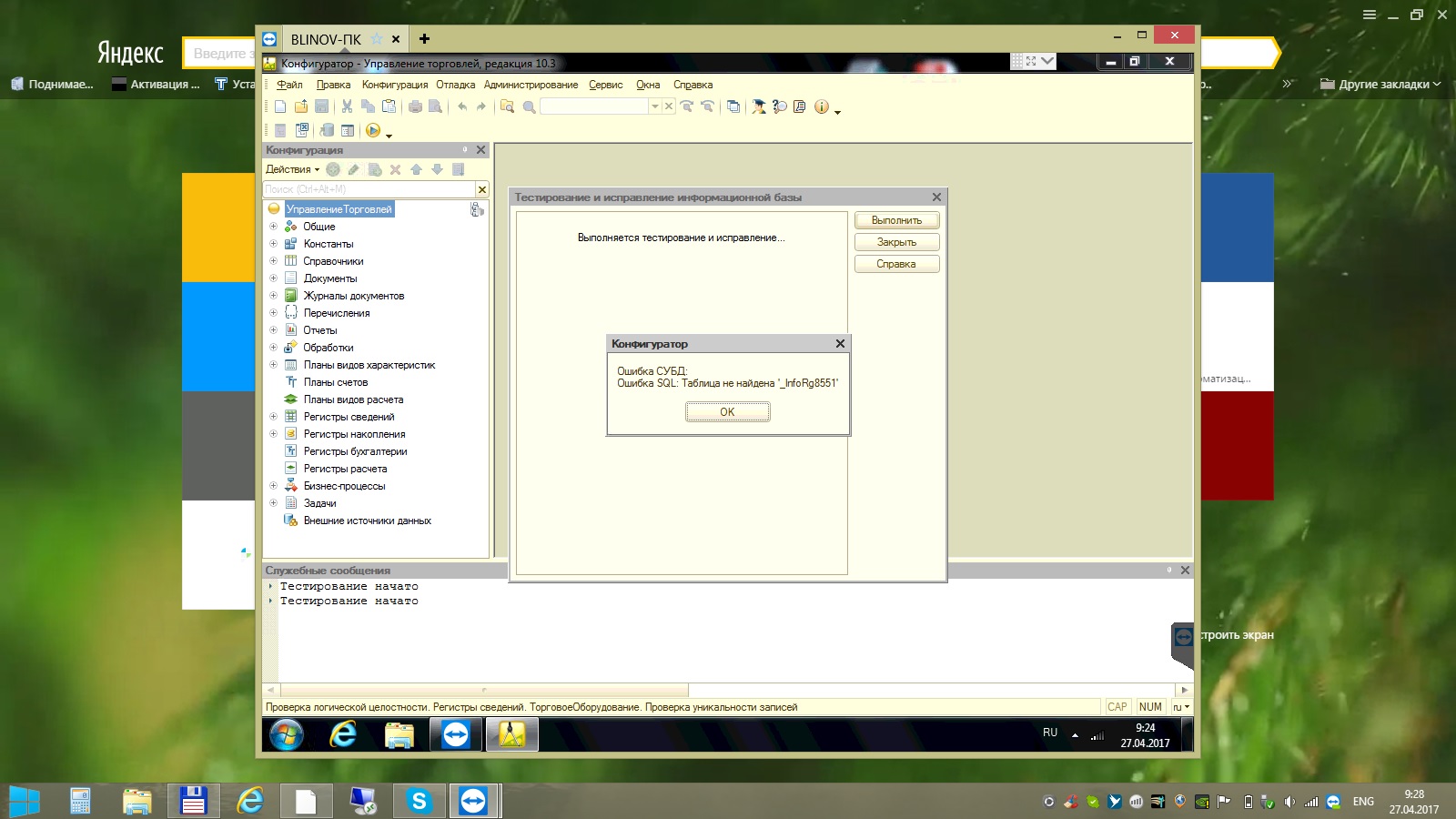This screenshot has height=819, width=1456.
Task: Click the Open file folder icon
Action: (x=301, y=106)
